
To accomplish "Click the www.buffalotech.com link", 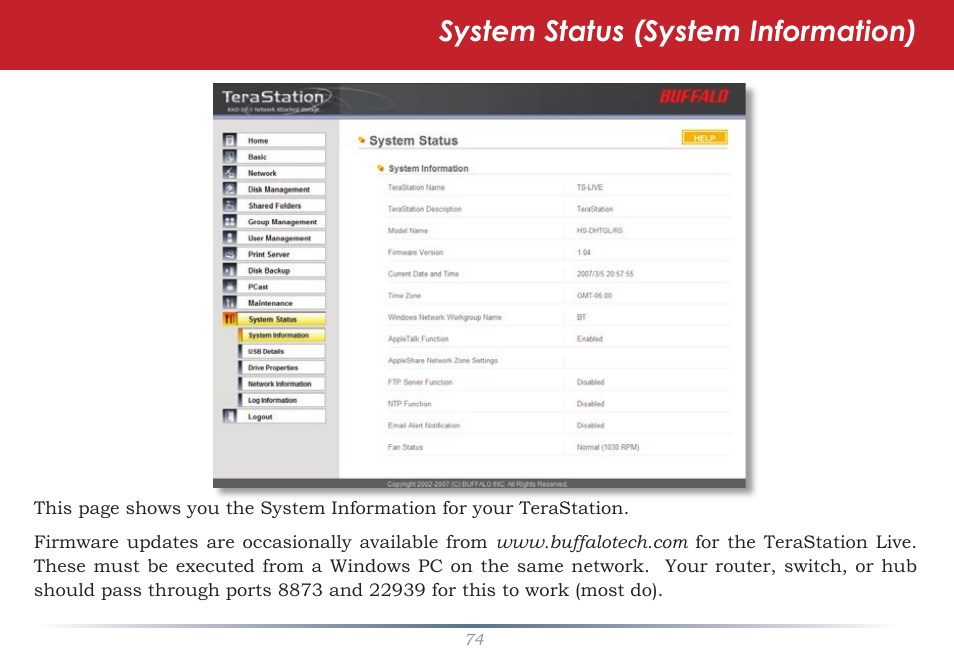I will point(592,542).
